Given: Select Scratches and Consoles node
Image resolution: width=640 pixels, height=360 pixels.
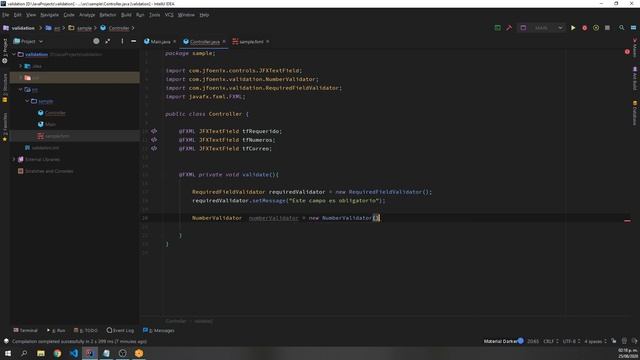Looking at the screenshot, I should pyautogui.click(x=49, y=171).
